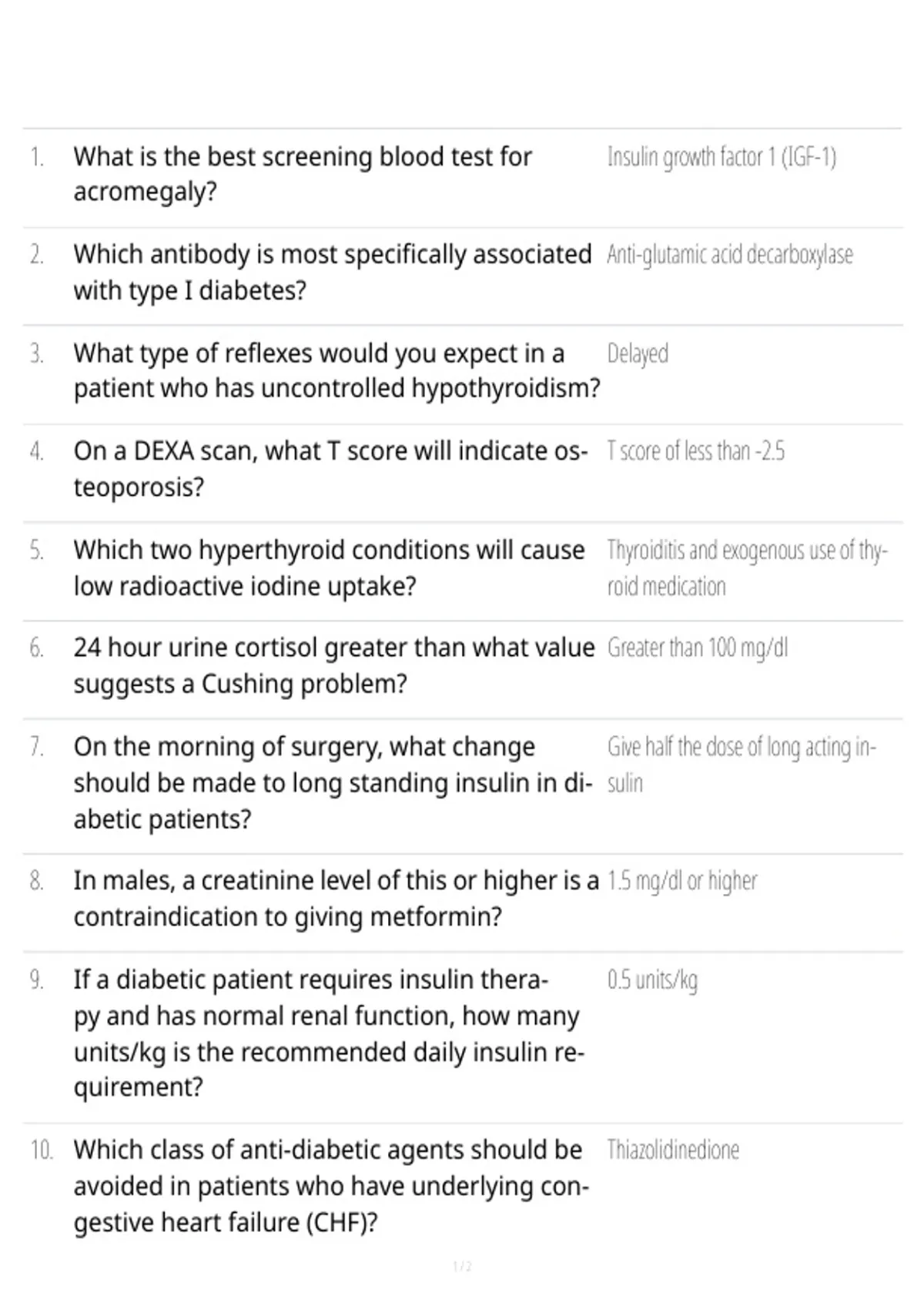Select the 'T score of less than -2.5' answer
Image resolution: width=924 pixels, height=1309 pixels.
click(x=696, y=451)
